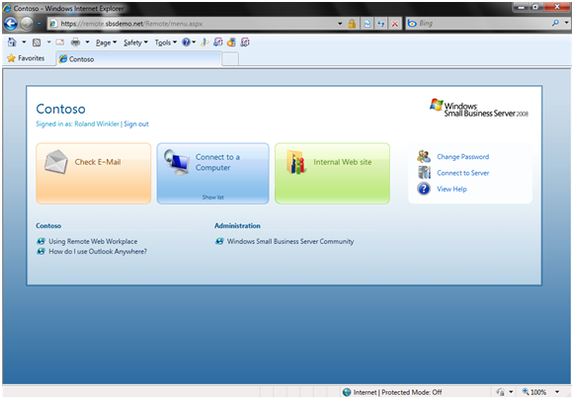Click globe icon beside Outlook Anywhere link
The image size is (574, 400).
(x=41, y=251)
